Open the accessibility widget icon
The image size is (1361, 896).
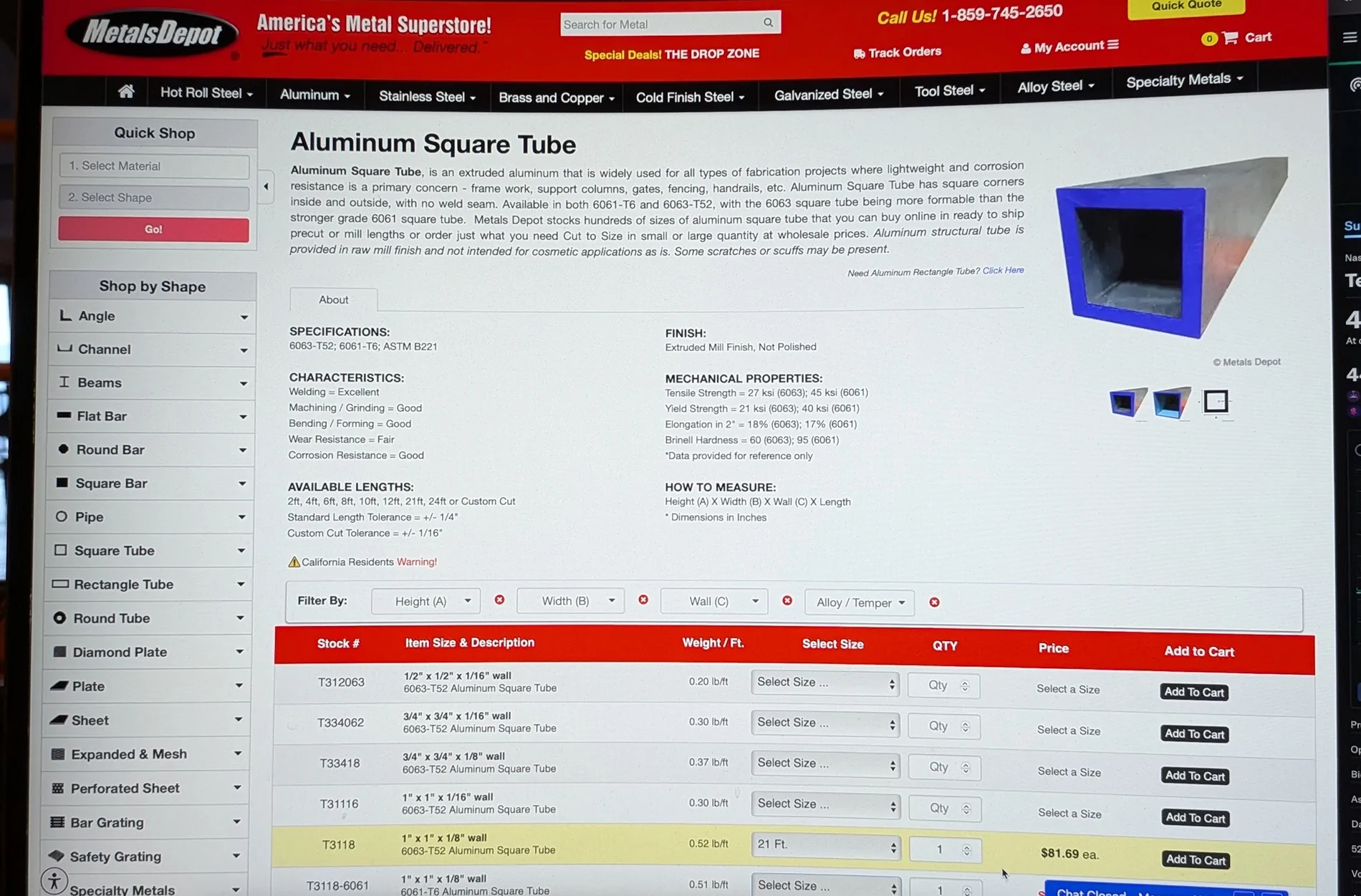[54, 880]
